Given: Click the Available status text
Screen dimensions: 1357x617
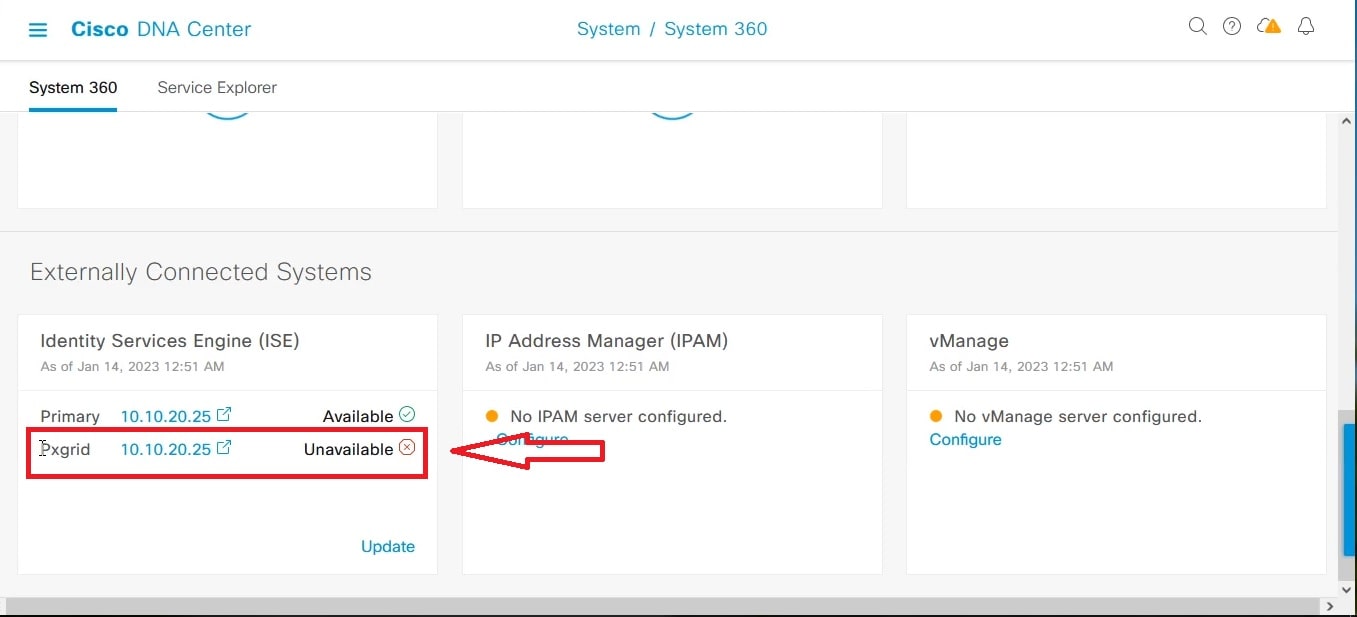Looking at the screenshot, I should pos(358,416).
